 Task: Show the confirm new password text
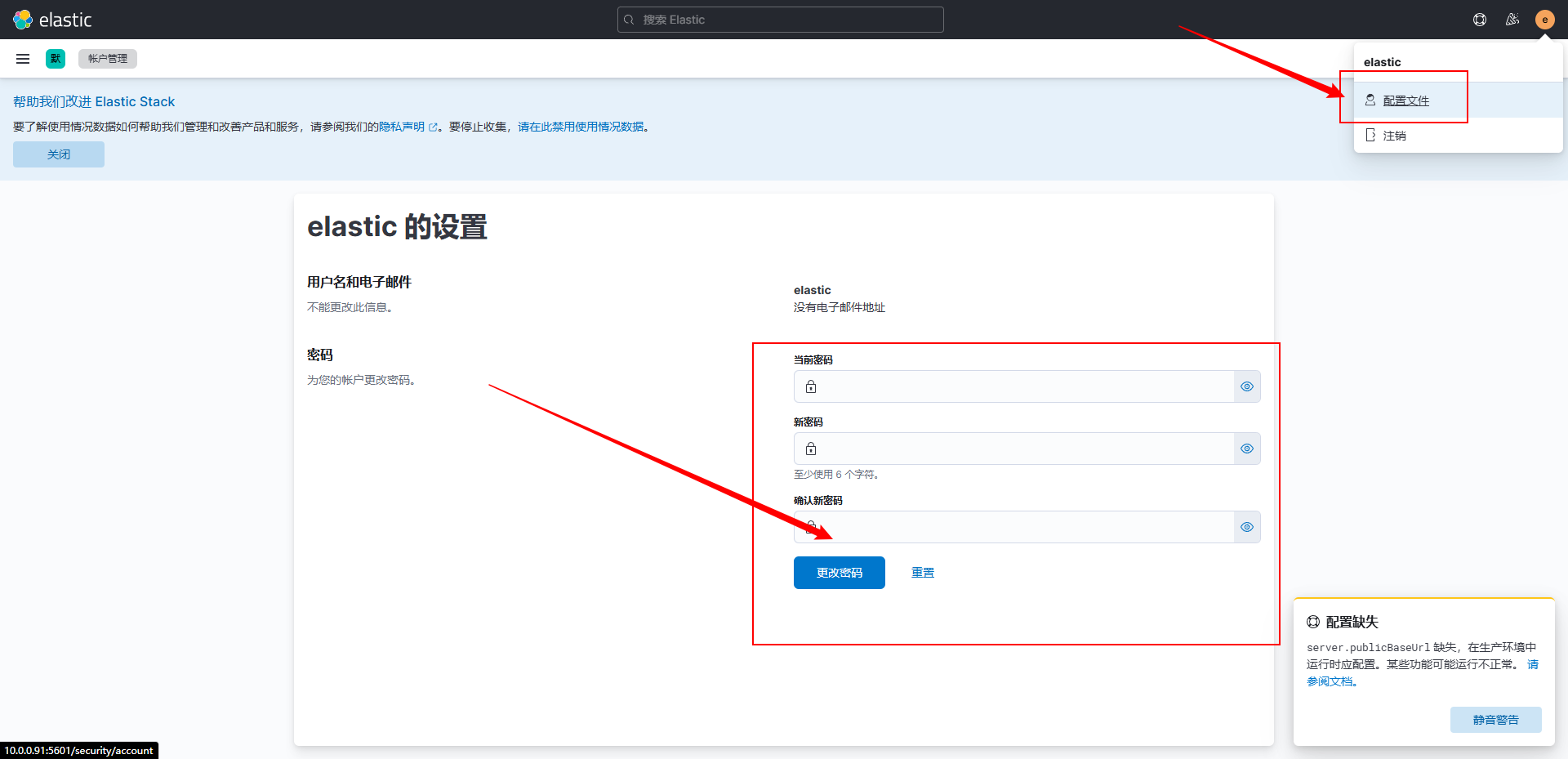[x=1247, y=527]
